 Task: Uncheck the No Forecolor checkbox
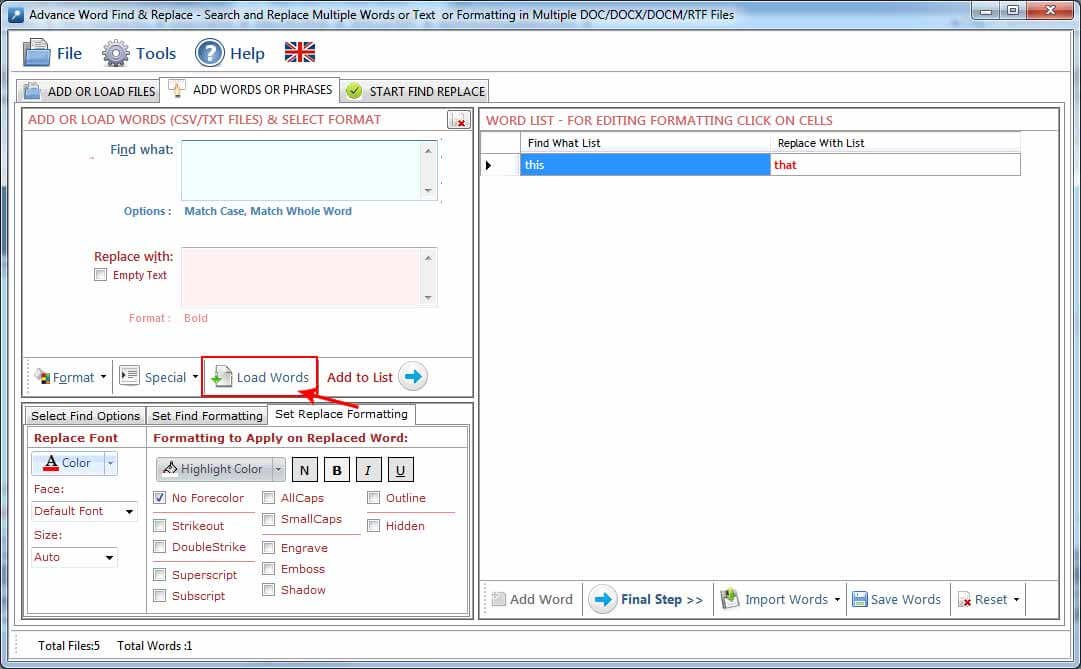point(160,498)
